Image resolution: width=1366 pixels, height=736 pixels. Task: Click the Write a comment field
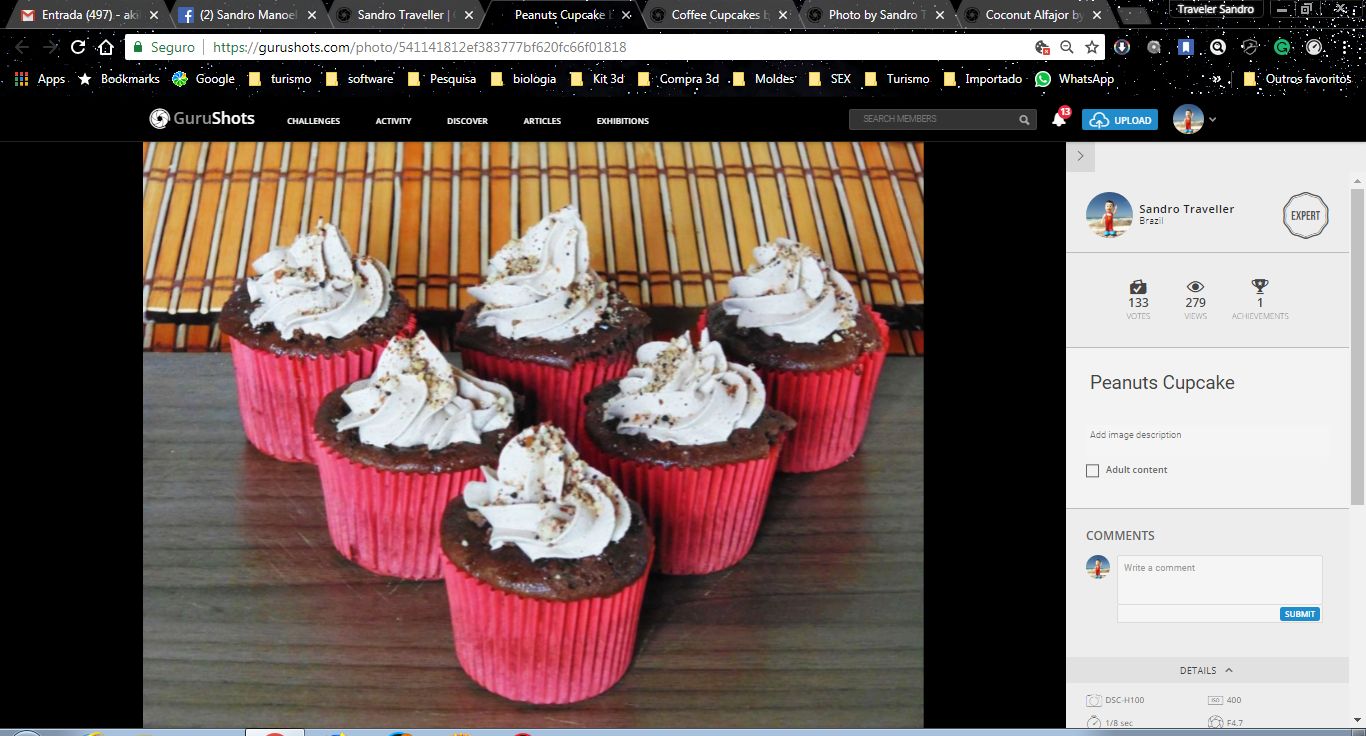[x=1219, y=579]
